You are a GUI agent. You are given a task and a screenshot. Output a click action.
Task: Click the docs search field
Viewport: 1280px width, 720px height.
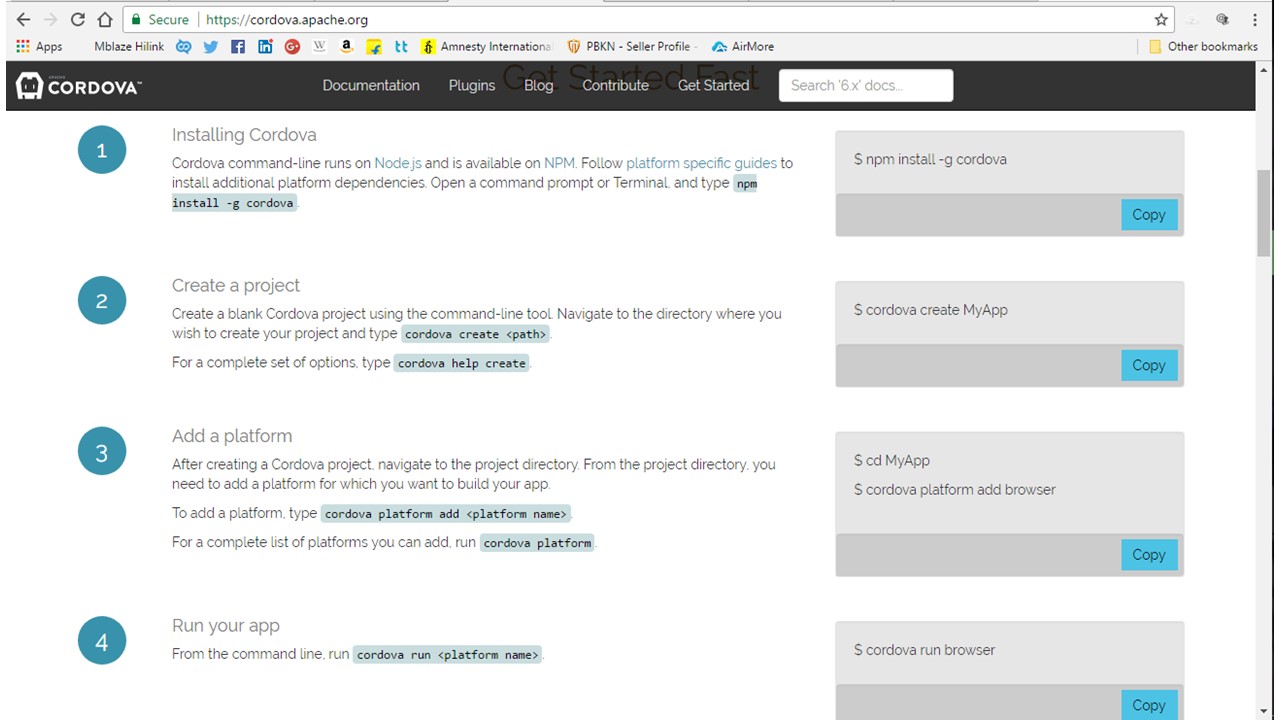865,85
